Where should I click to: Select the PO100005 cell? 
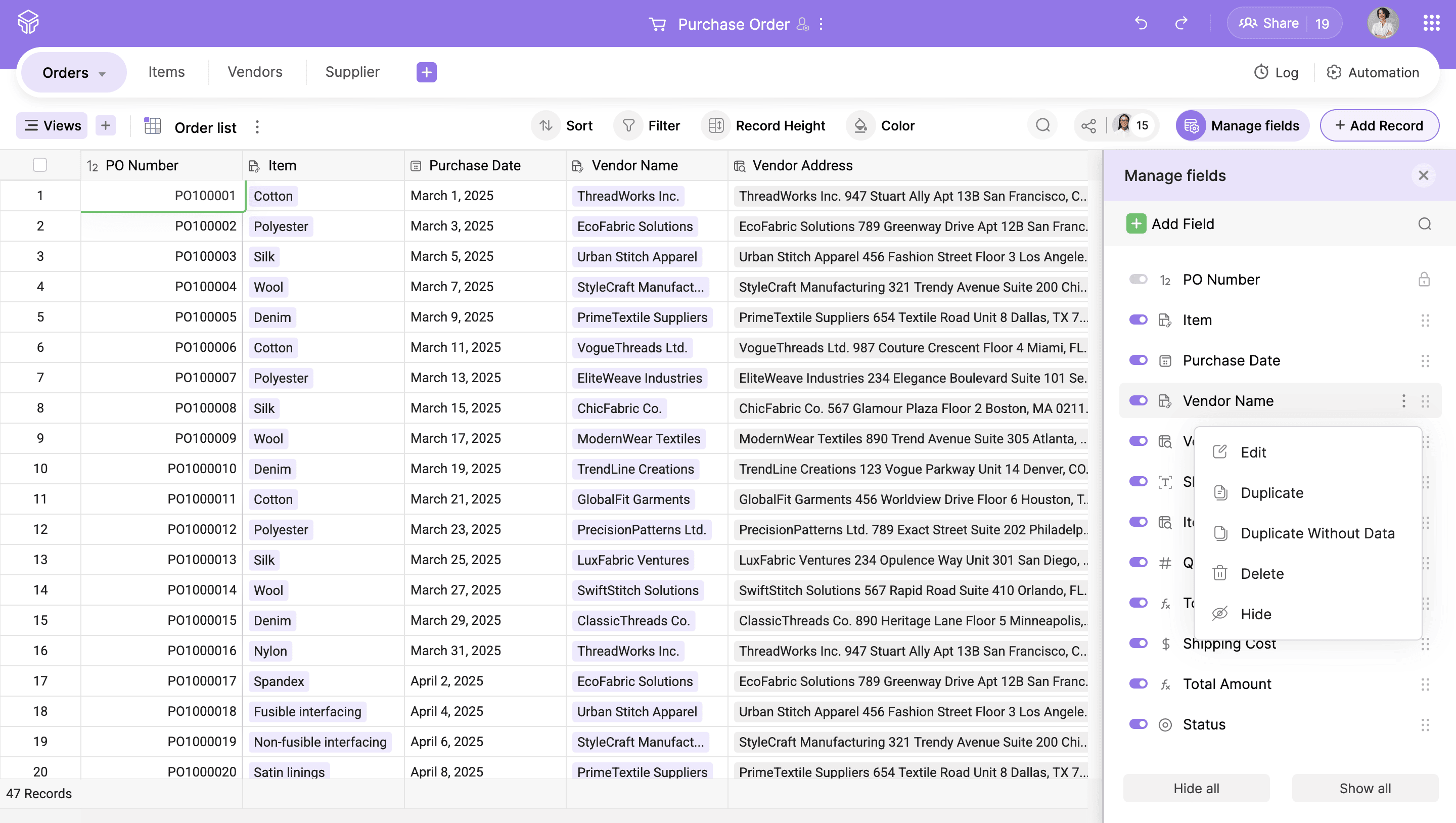click(x=163, y=317)
